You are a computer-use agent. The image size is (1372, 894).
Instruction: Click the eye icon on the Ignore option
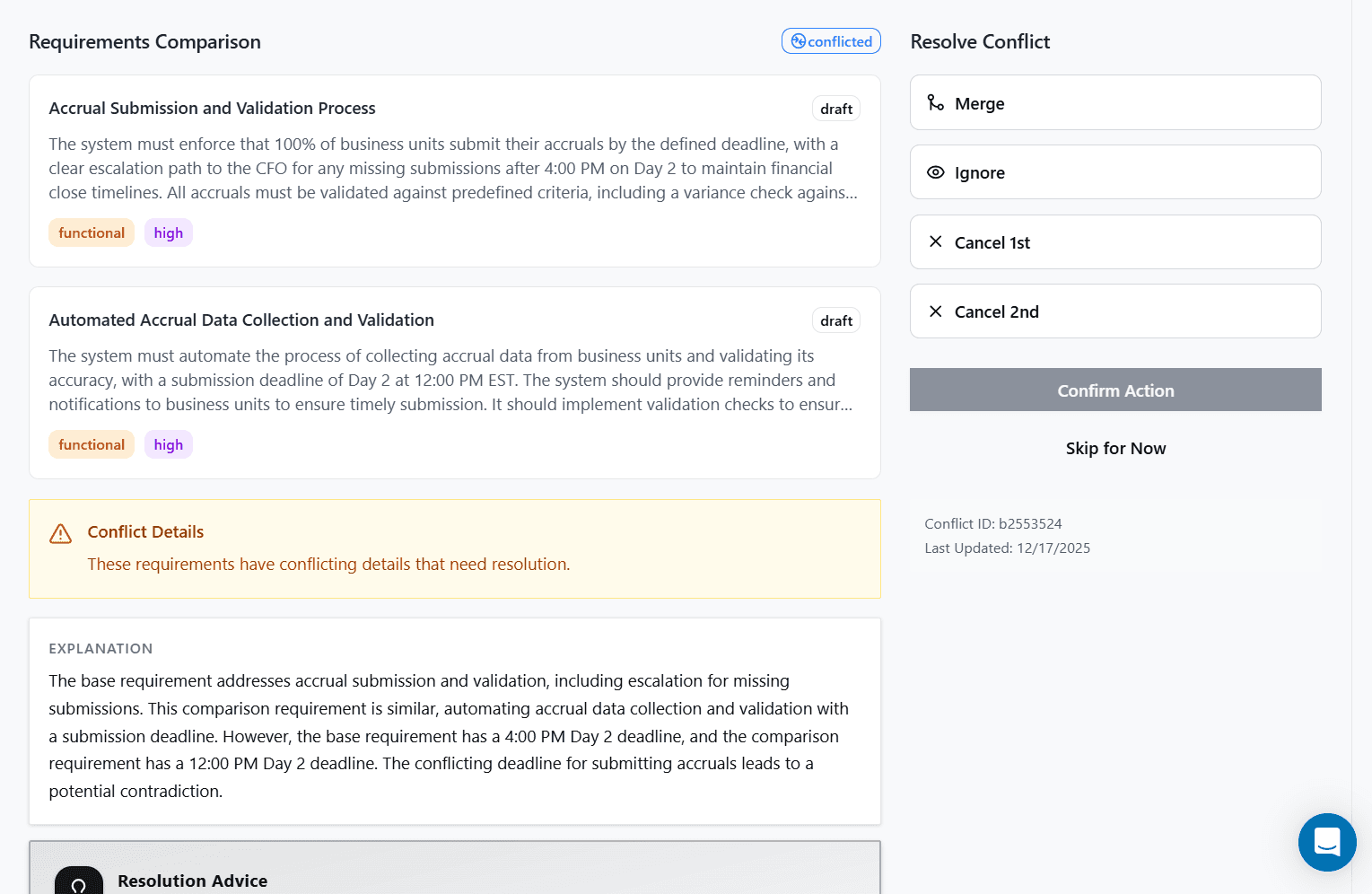click(x=936, y=171)
